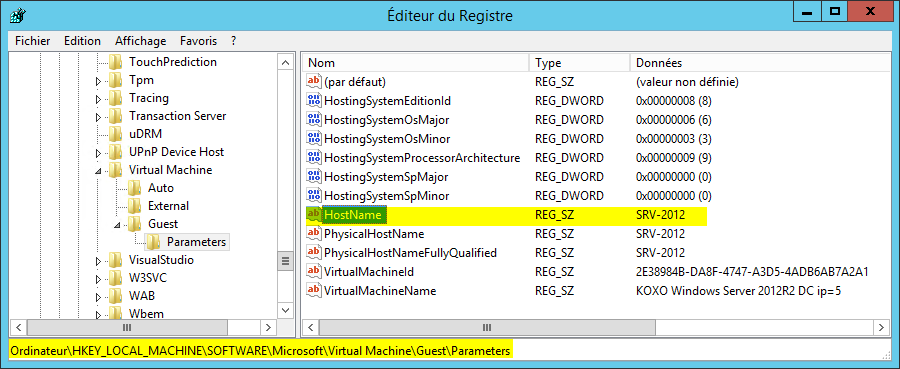Open the ? help menu
Image resolution: width=900 pixels, height=369 pixels.
(x=234, y=41)
